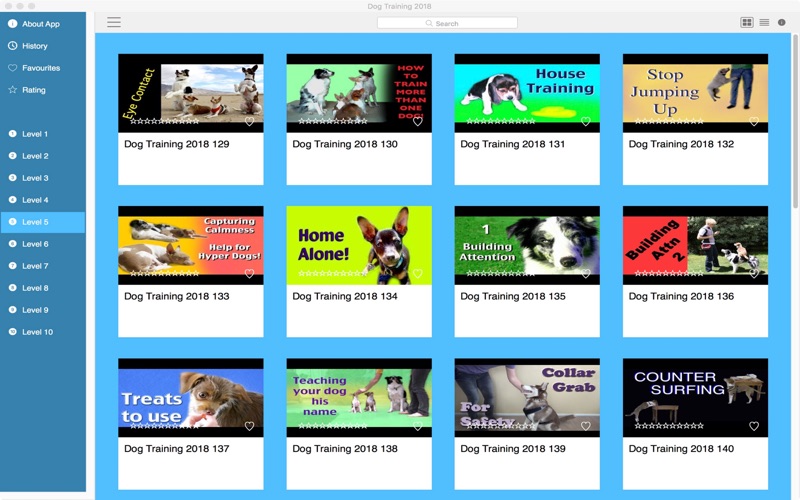Switch to list view layout
Image resolution: width=800 pixels, height=500 pixels.
point(764,22)
